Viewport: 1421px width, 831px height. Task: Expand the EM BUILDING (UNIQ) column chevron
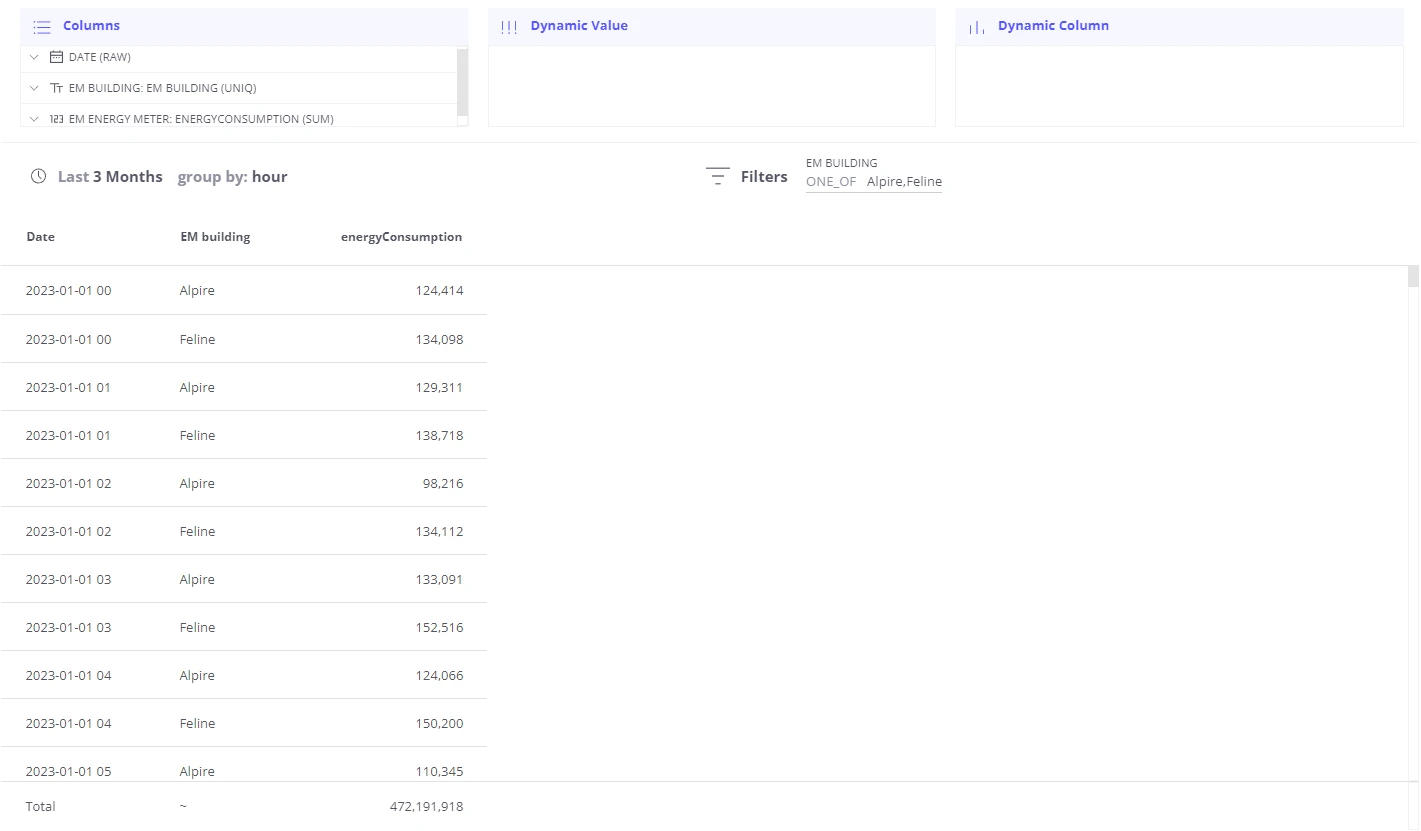pos(34,88)
